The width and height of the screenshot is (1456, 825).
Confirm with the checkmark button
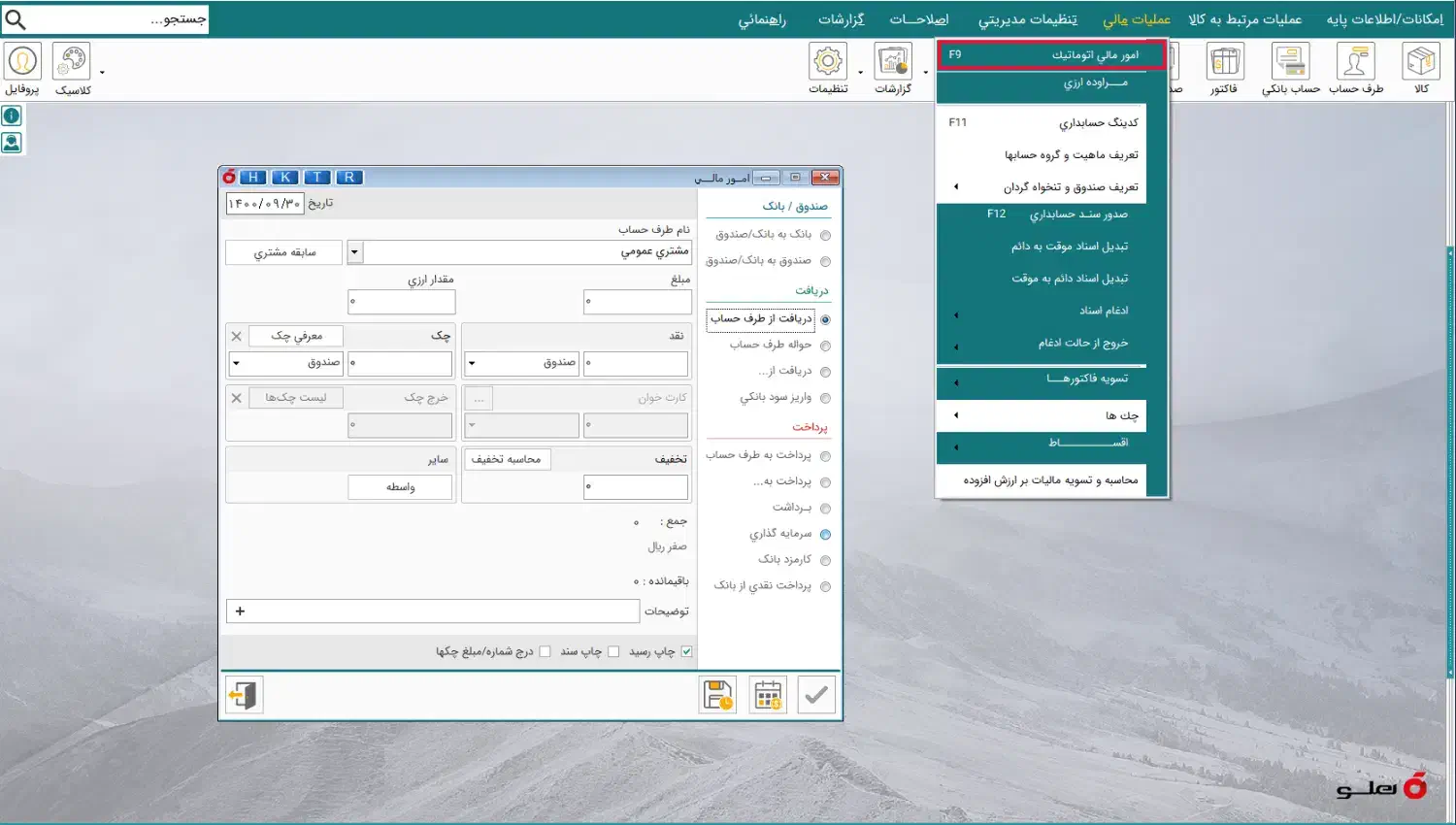pos(816,695)
